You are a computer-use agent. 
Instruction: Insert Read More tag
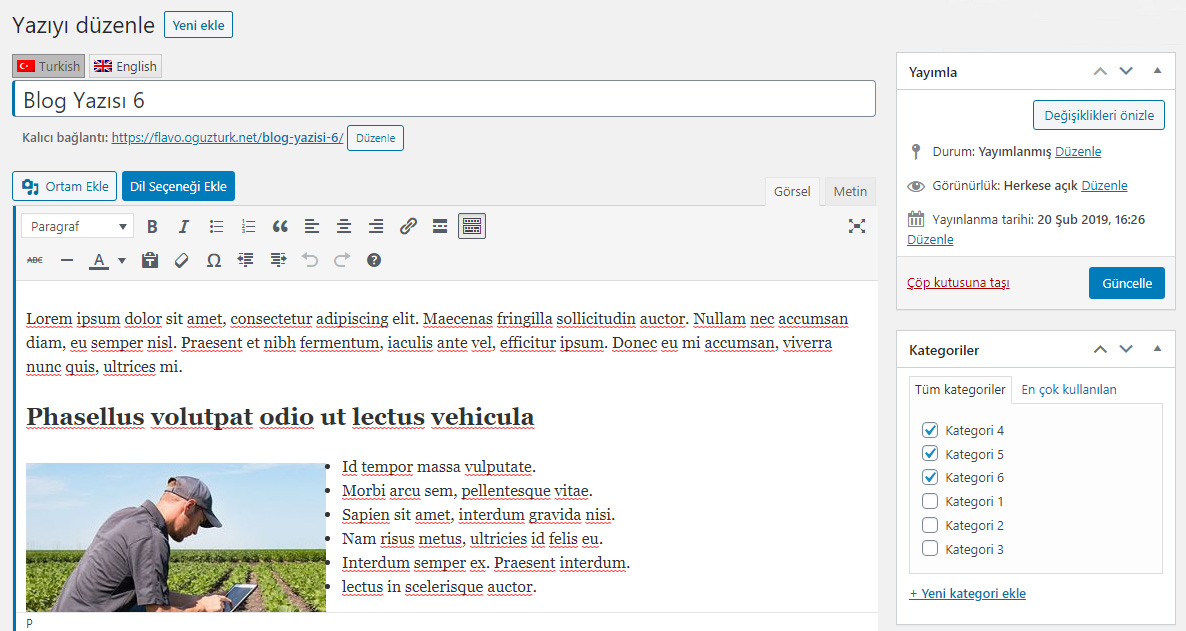(x=439, y=226)
